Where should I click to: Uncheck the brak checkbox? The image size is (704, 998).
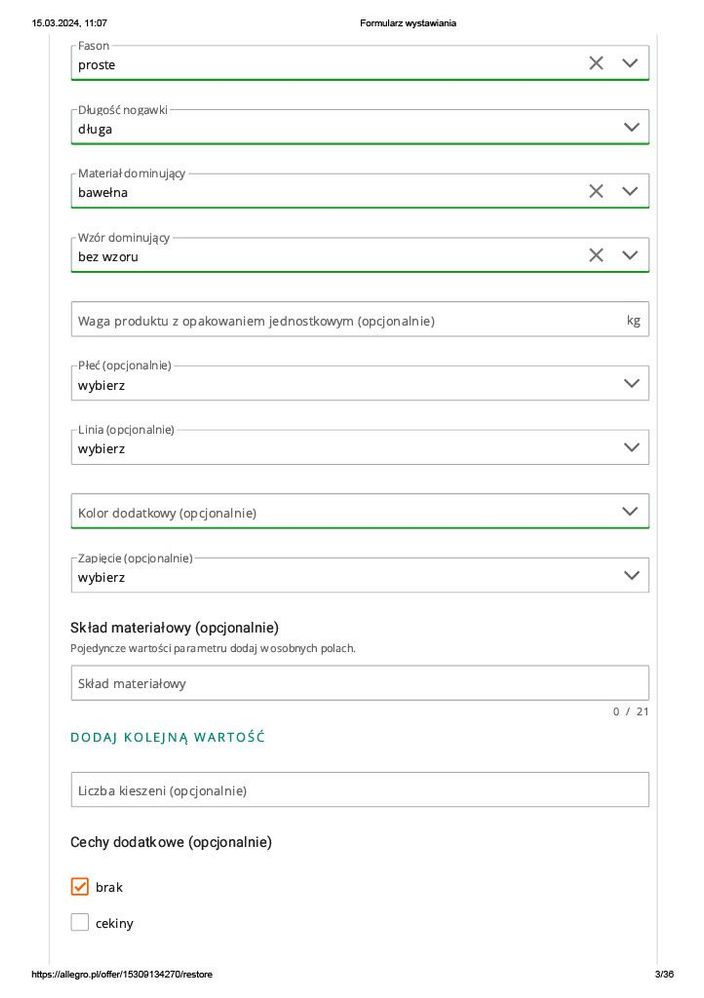[x=80, y=886]
